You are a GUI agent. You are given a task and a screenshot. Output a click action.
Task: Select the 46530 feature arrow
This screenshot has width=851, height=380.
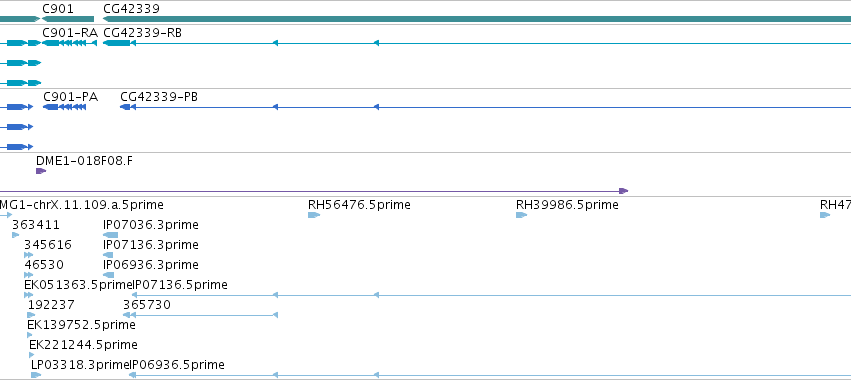tap(28, 275)
